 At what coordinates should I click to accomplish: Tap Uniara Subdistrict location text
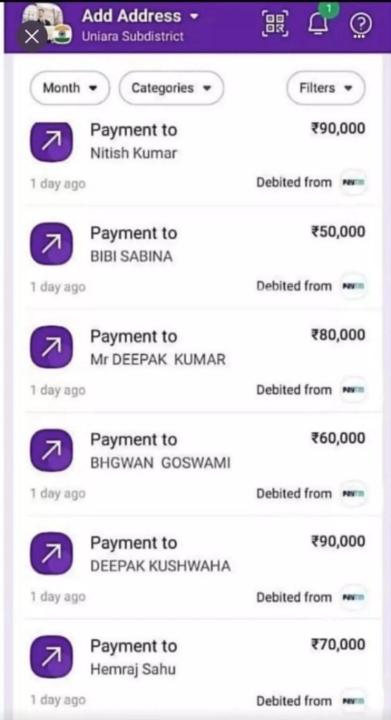[x=133, y=36]
